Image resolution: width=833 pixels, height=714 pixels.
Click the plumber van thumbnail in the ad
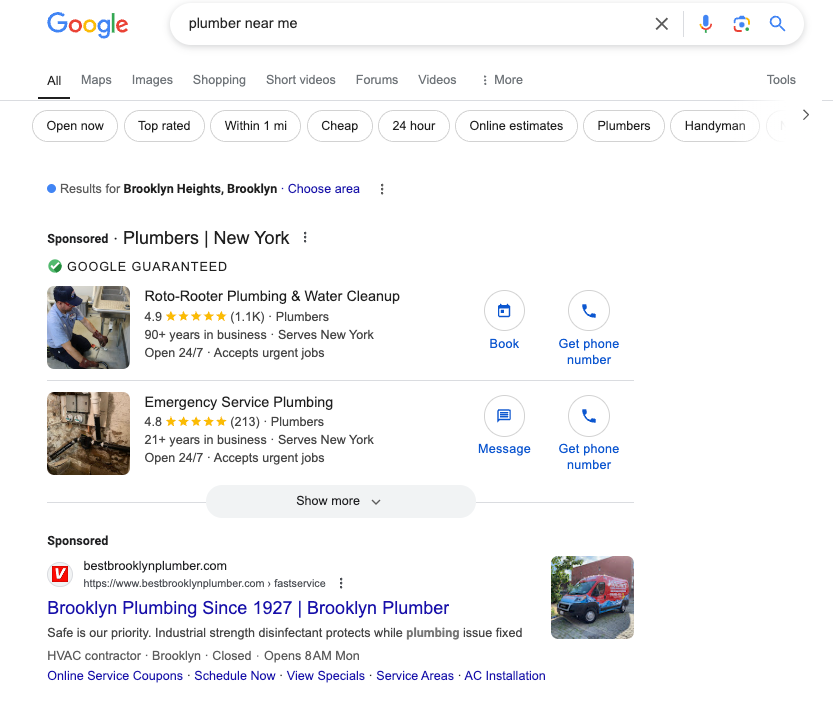pos(592,597)
